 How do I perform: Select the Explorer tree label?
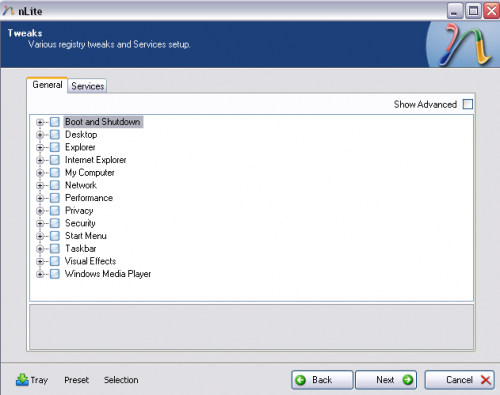pyautogui.click(x=80, y=147)
